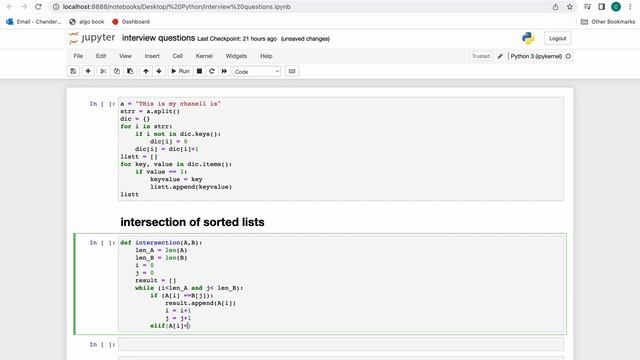This screenshot has height=360, width=640.
Task: Bookmark this page with star icon
Action: (x=570, y=7)
